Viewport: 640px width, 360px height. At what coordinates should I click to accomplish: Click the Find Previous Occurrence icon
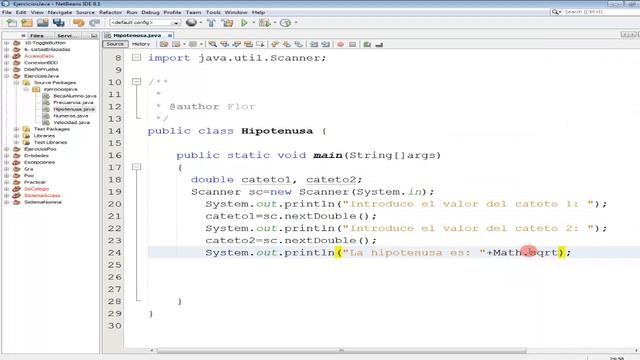(x=224, y=44)
